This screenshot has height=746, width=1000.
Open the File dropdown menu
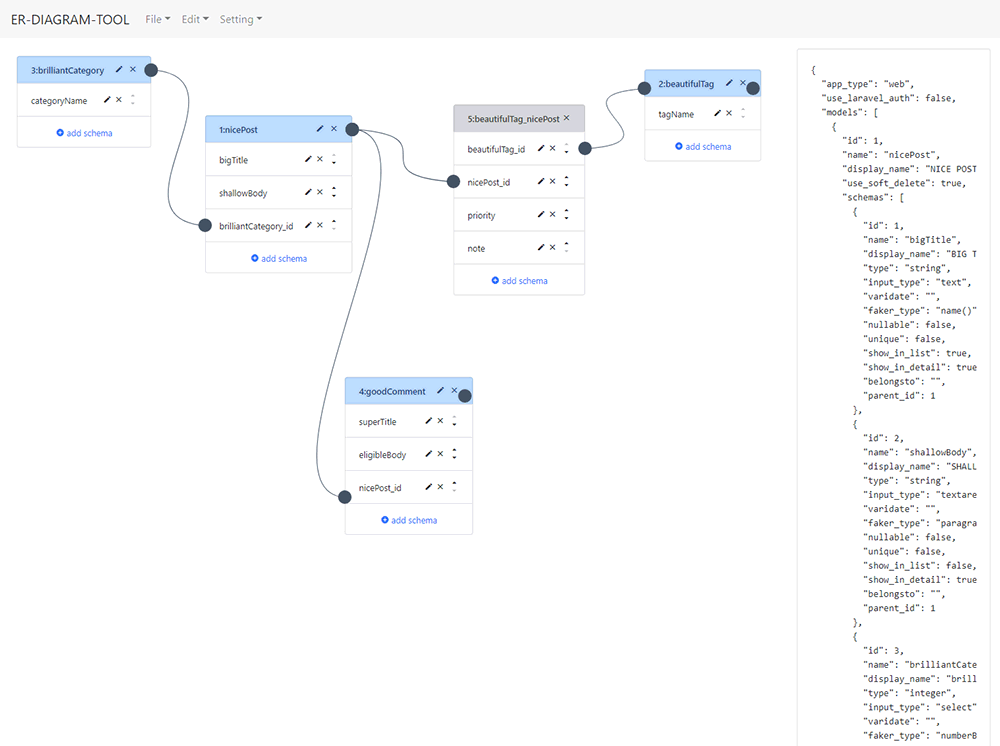pos(158,19)
